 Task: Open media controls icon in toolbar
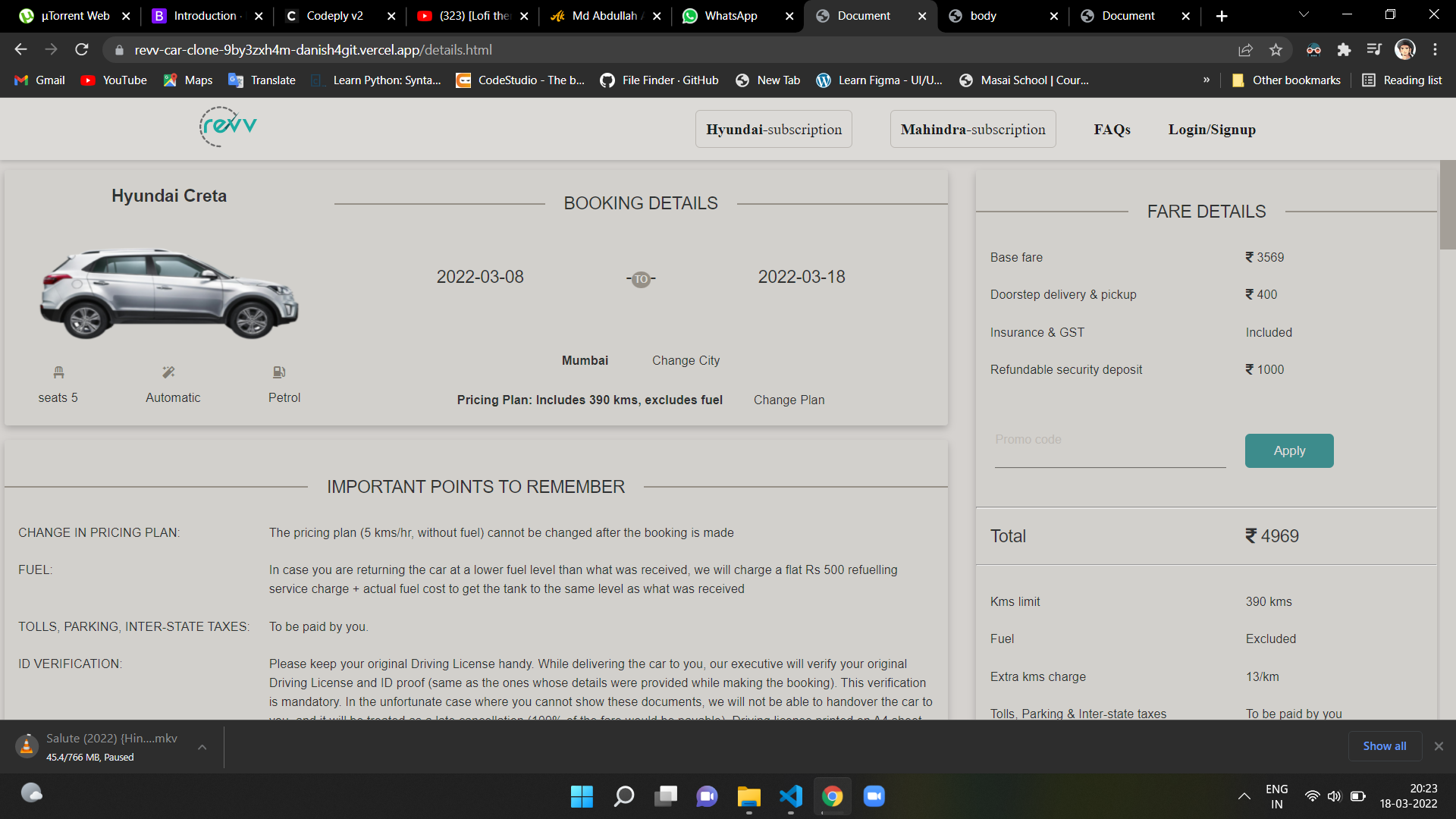click(x=1374, y=50)
